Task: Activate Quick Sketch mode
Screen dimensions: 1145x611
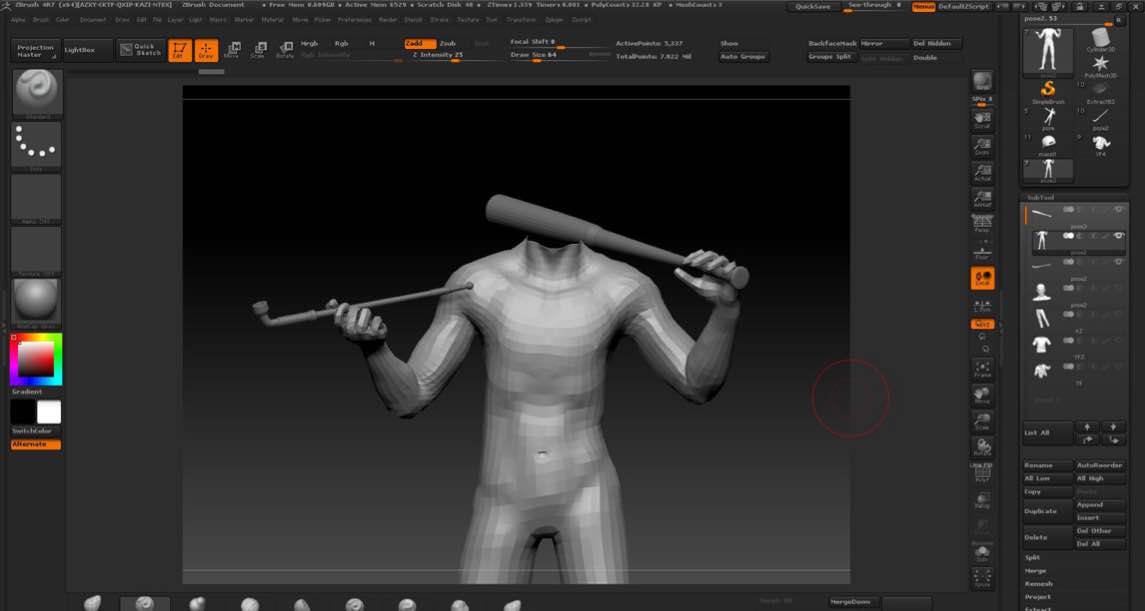Action: [142, 50]
